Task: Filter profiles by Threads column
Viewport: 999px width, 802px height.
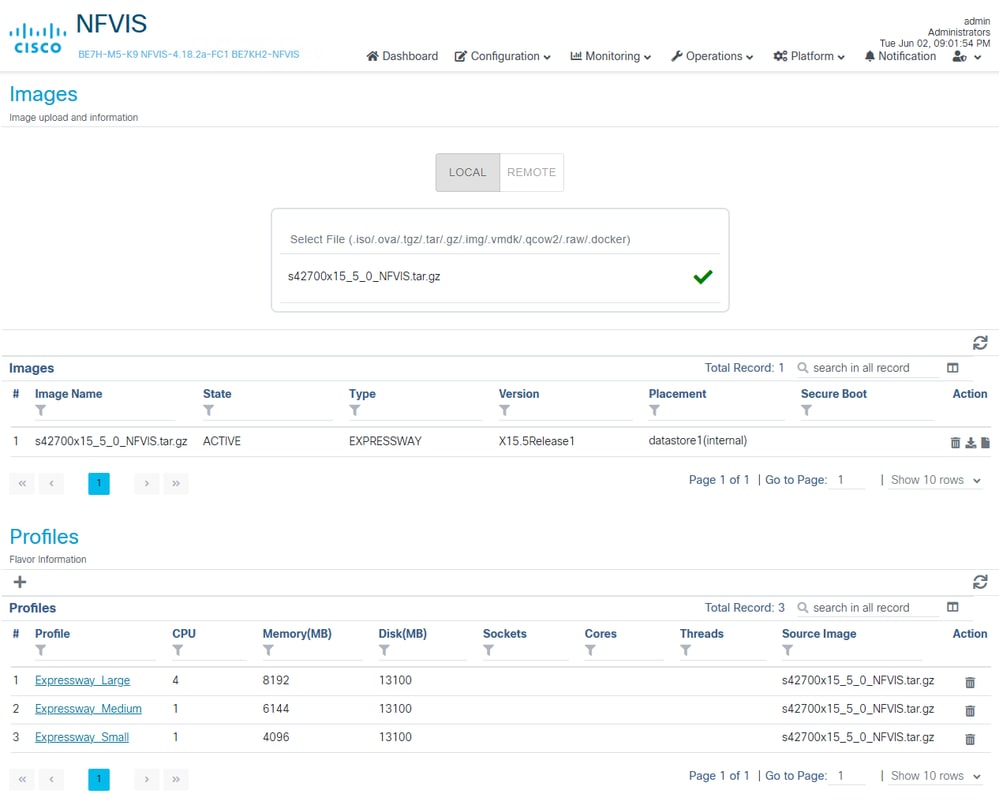Action: tap(686, 650)
